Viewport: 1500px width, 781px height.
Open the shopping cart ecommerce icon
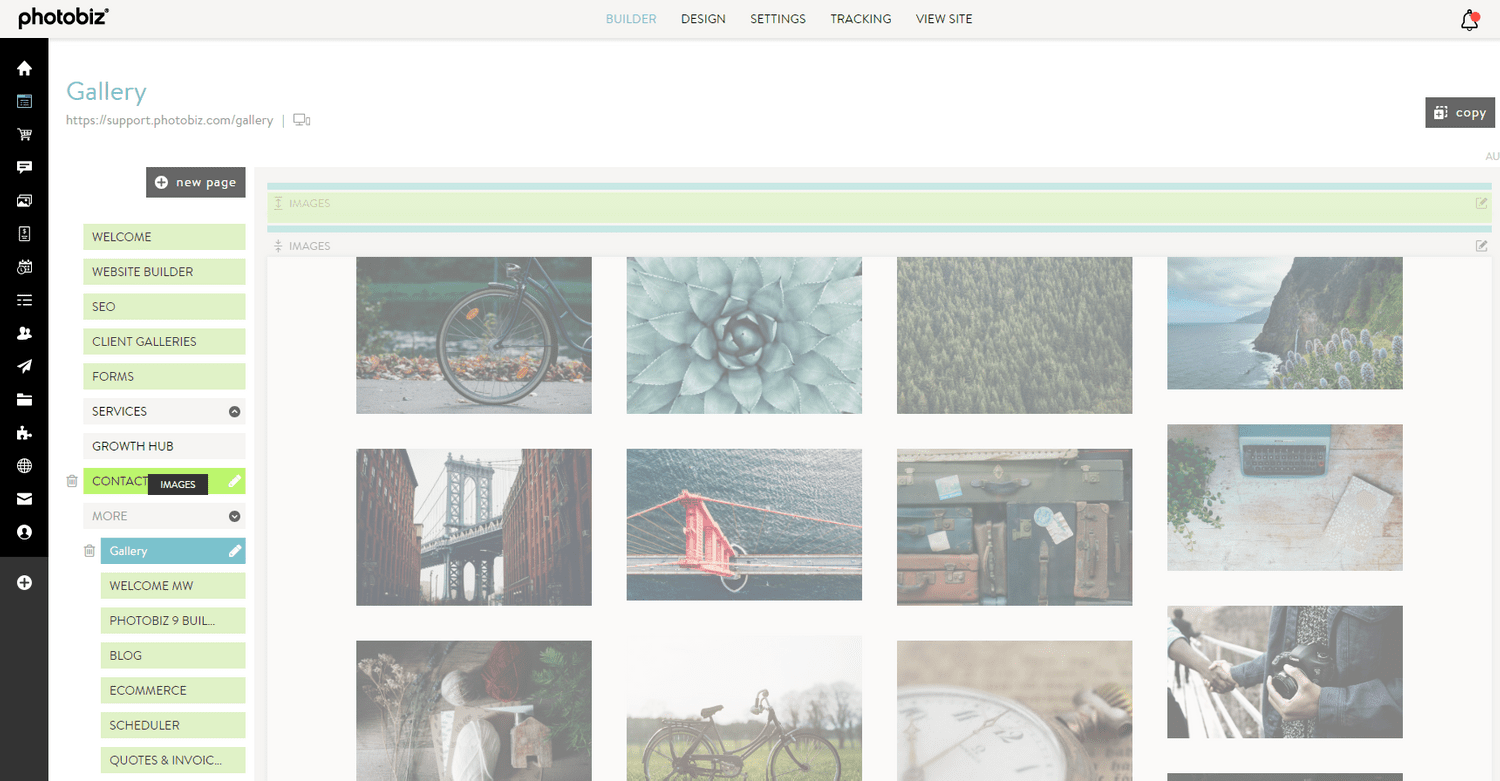click(24, 134)
